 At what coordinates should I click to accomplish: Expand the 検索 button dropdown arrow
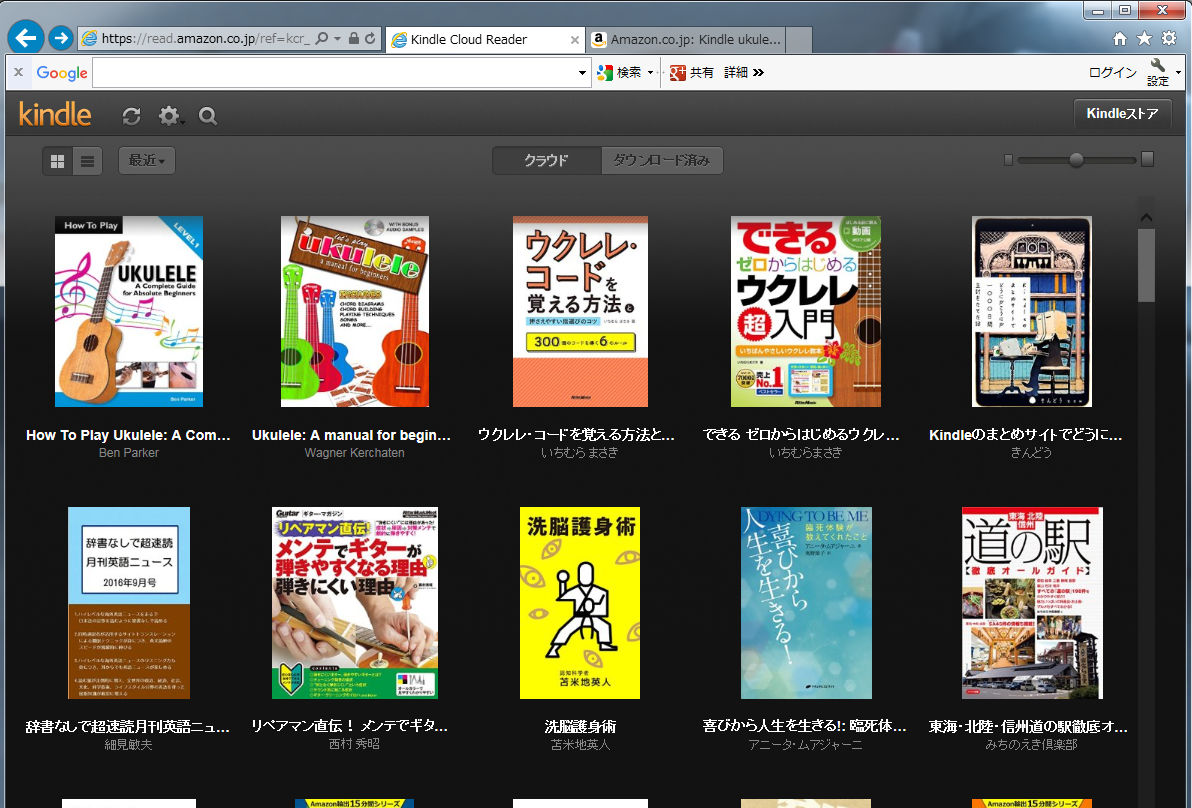(651, 73)
